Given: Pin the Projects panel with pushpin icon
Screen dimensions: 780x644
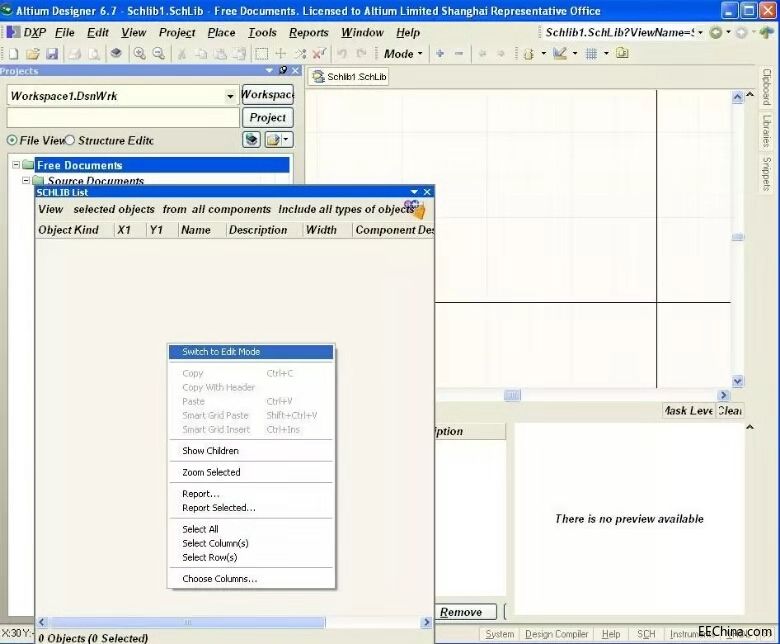Looking at the screenshot, I should click(283, 71).
